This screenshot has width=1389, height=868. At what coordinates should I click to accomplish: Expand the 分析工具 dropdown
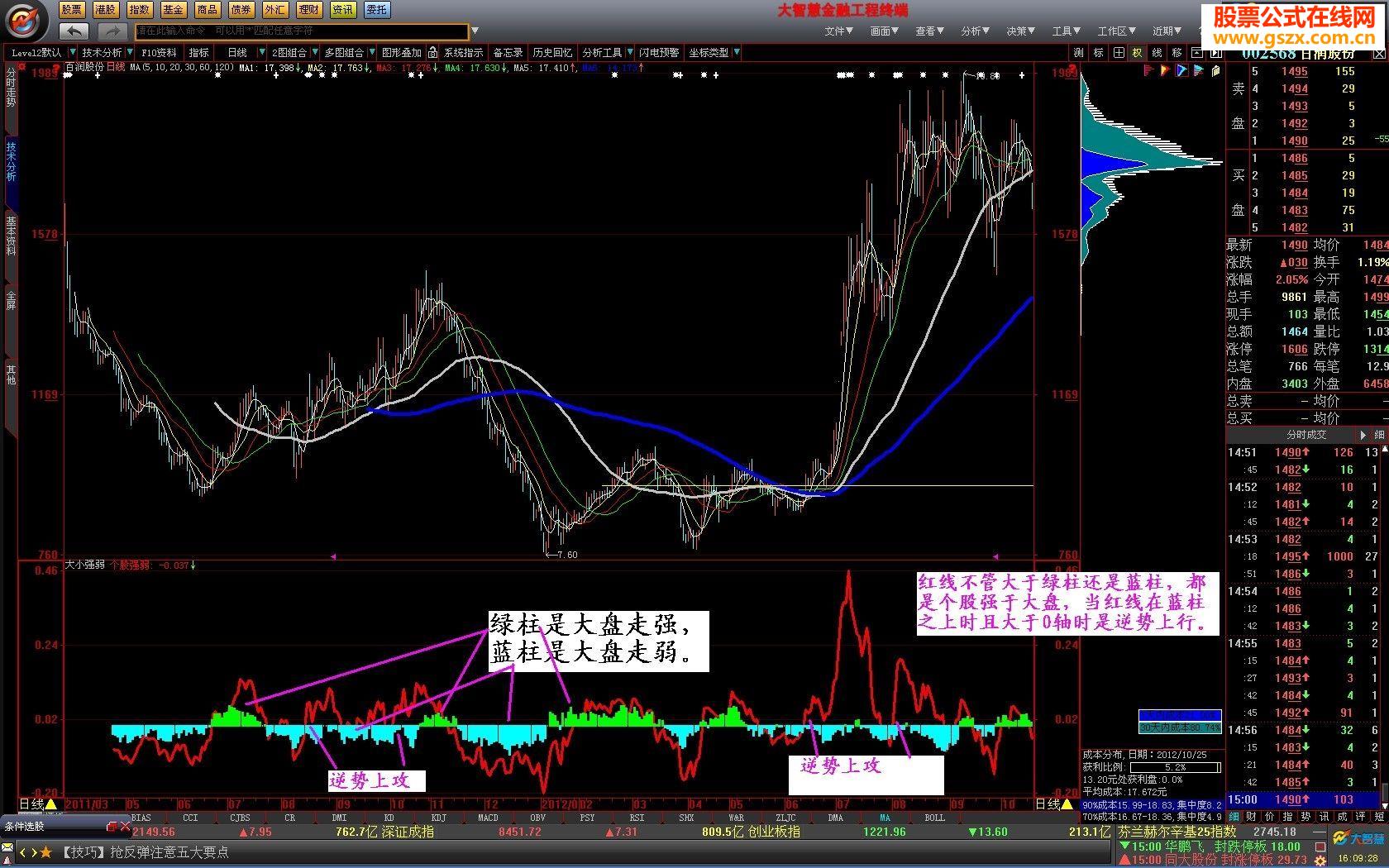[630, 52]
